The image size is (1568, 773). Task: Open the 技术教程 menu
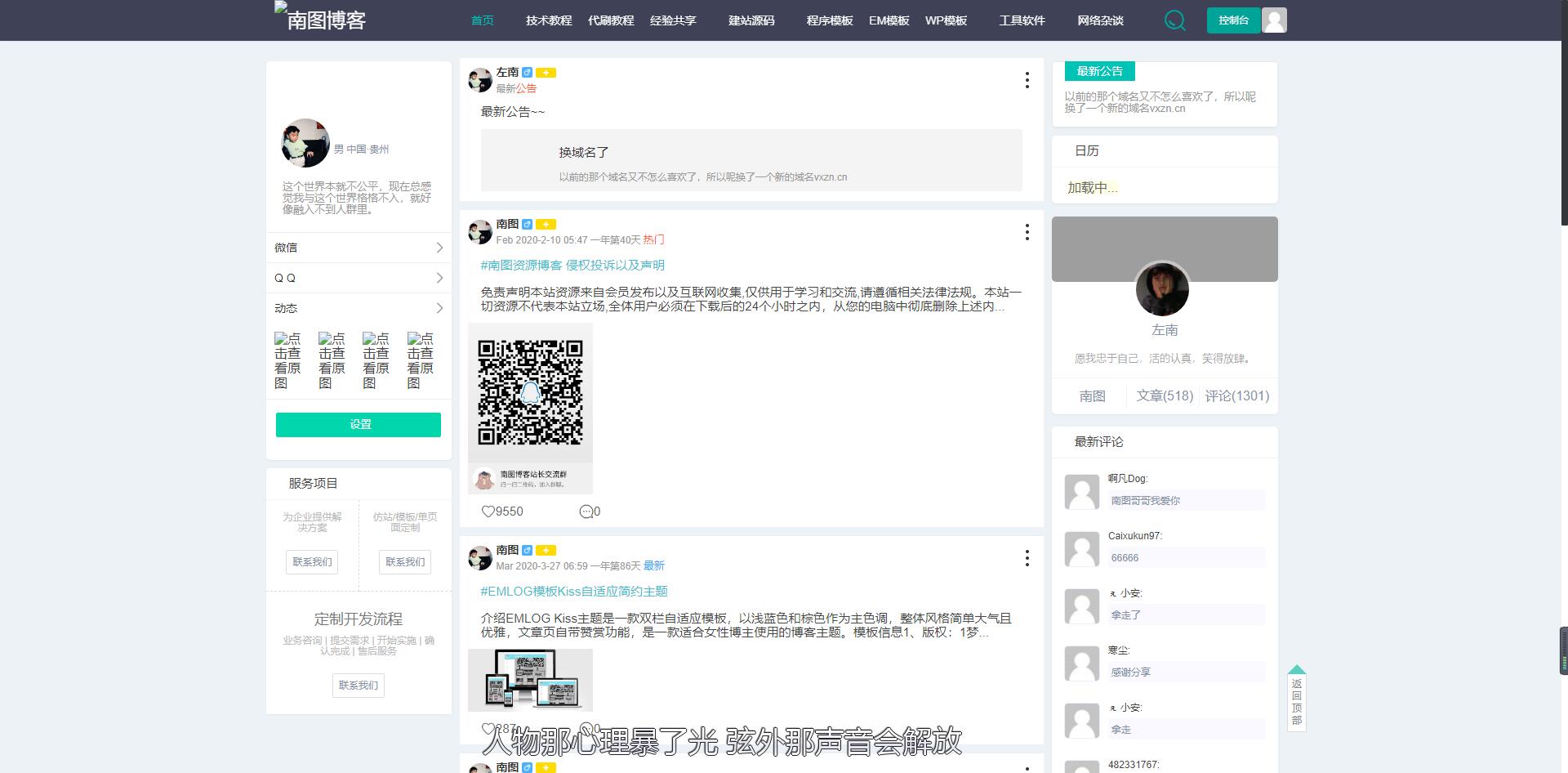[548, 20]
